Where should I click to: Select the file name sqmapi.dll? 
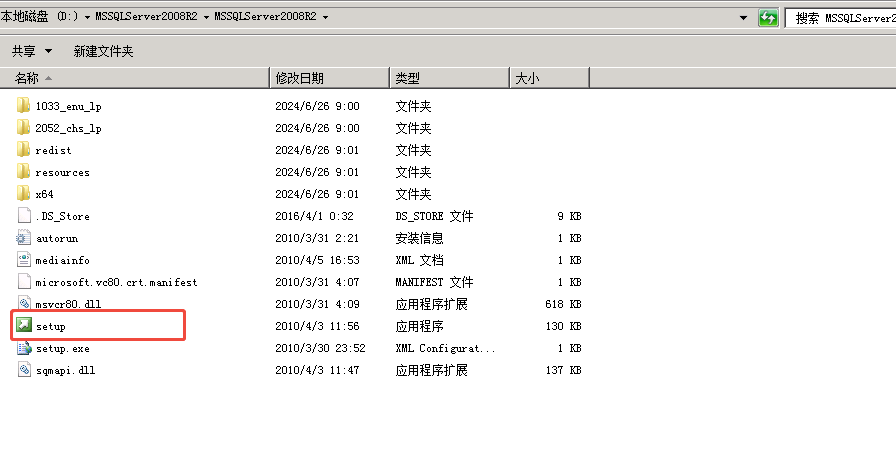[x=66, y=371]
